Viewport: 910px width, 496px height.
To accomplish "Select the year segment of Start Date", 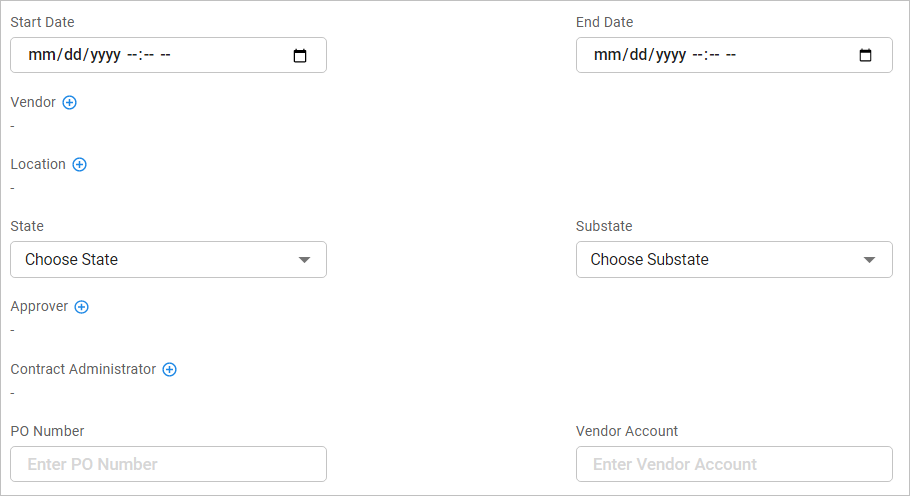I will 105,56.
